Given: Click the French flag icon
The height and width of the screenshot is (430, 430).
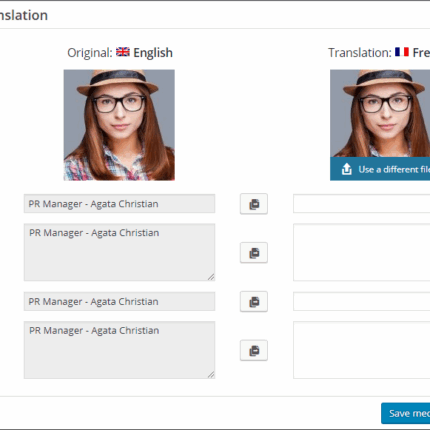Looking at the screenshot, I should pos(402,52).
